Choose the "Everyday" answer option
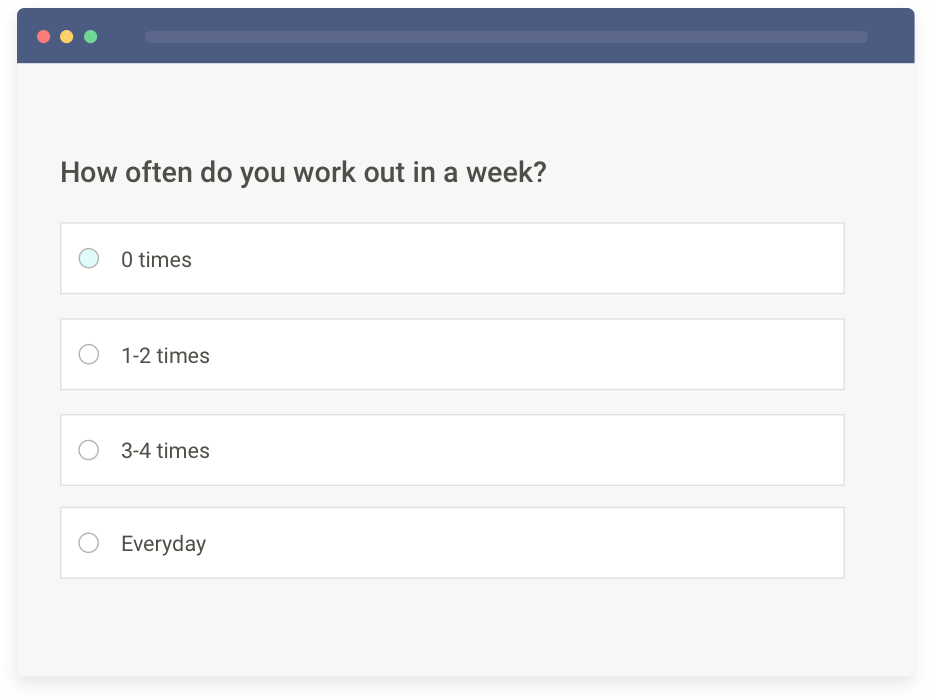Screen dimensions: 929x700 point(452,543)
